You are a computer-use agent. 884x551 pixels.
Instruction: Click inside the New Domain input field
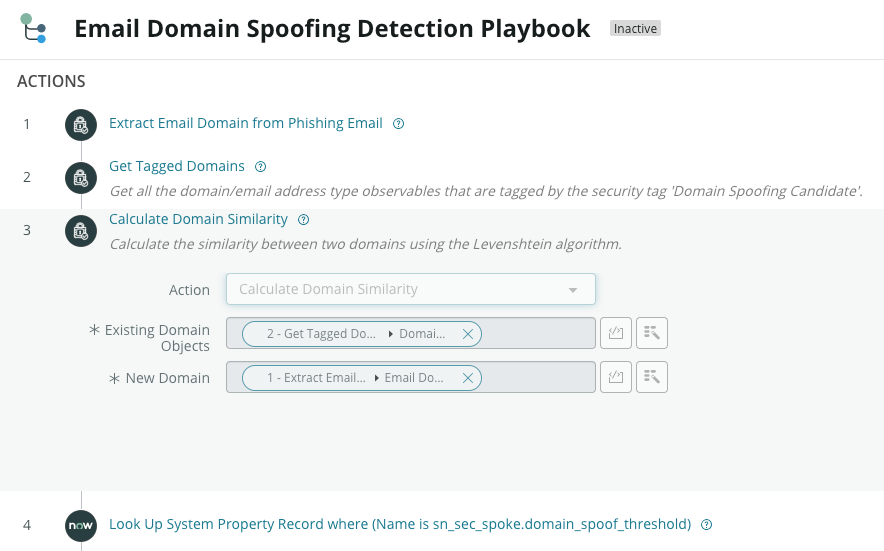[x=538, y=377]
